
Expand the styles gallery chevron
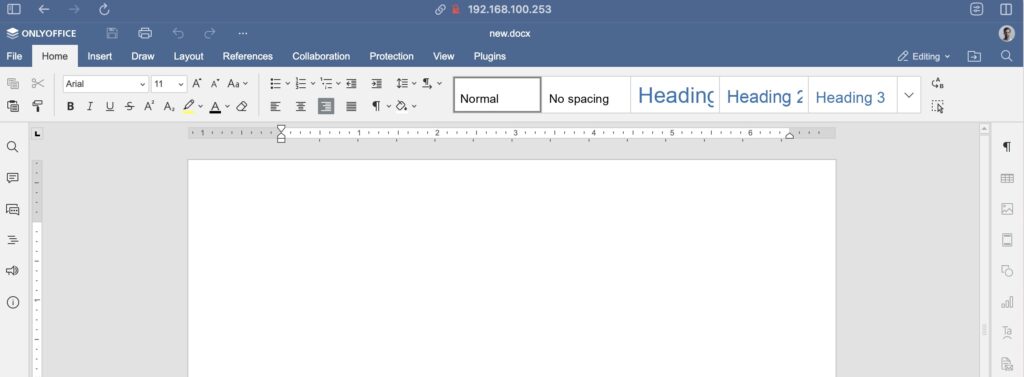(908, 95)
